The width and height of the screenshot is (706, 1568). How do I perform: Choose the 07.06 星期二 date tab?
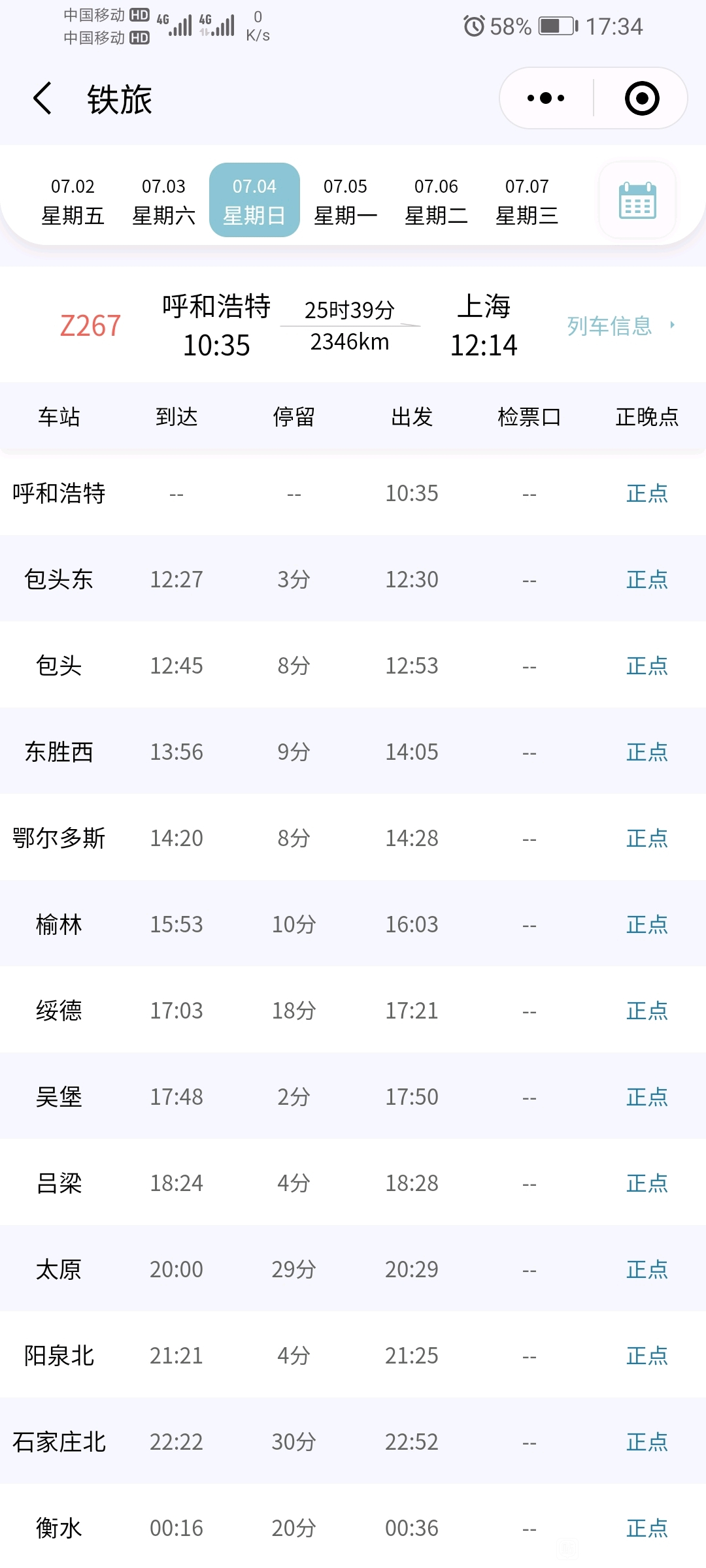[x=436, y=201]
